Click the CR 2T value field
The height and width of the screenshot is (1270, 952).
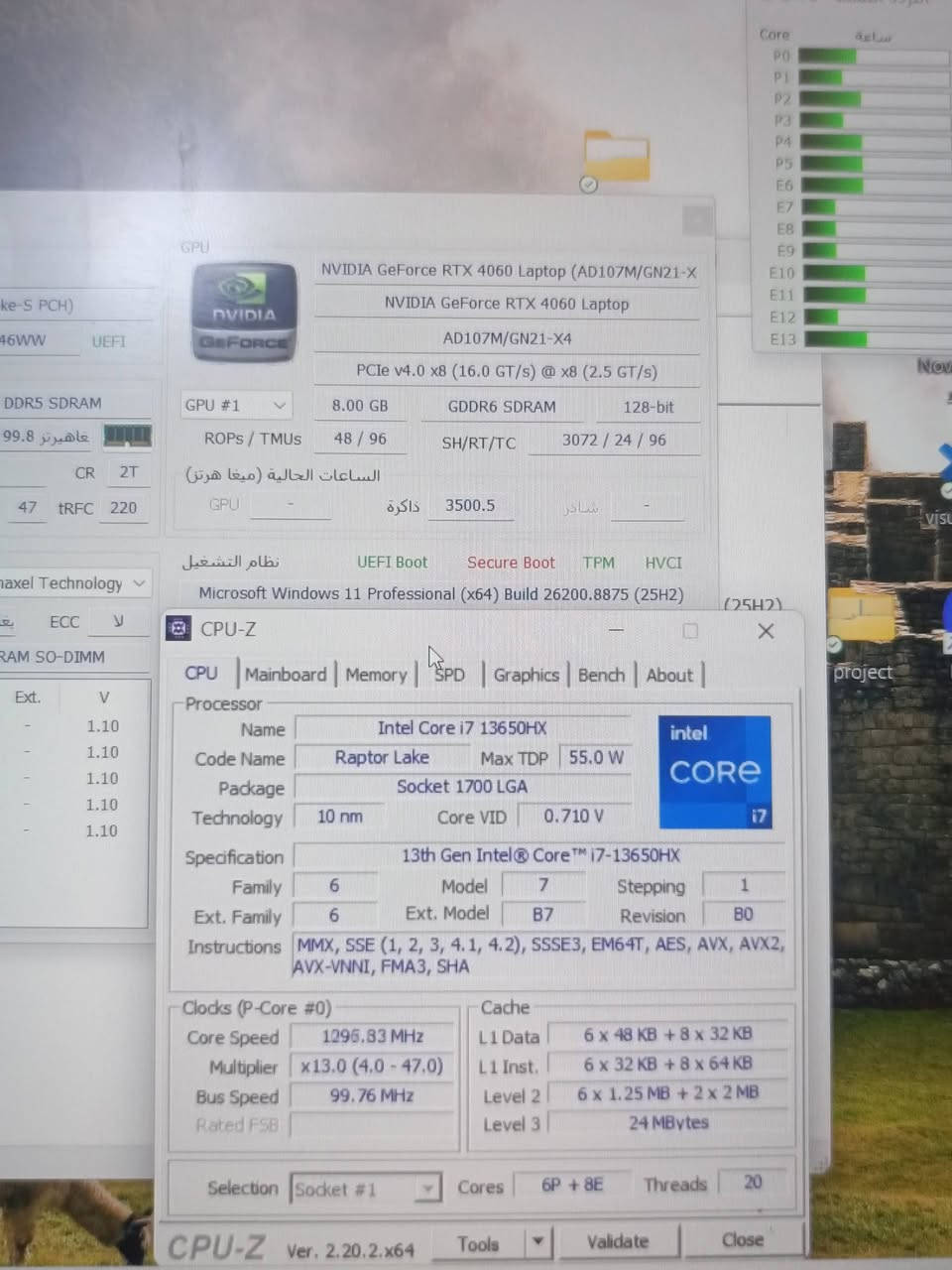click(x=129, y=472)
